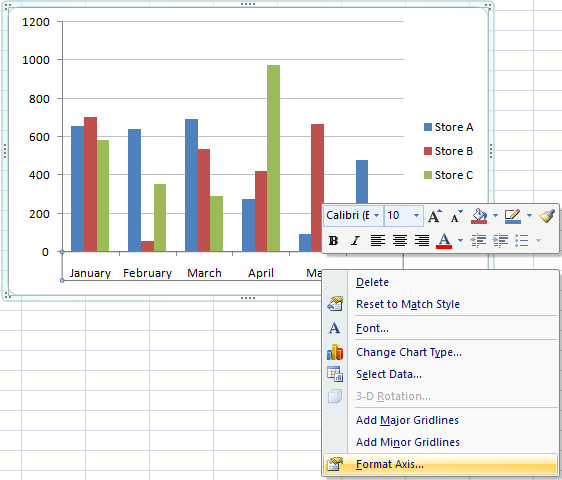Click the Decrease Indent icon
The width and height of the screenshot is (562, 480).
[478, 241]
